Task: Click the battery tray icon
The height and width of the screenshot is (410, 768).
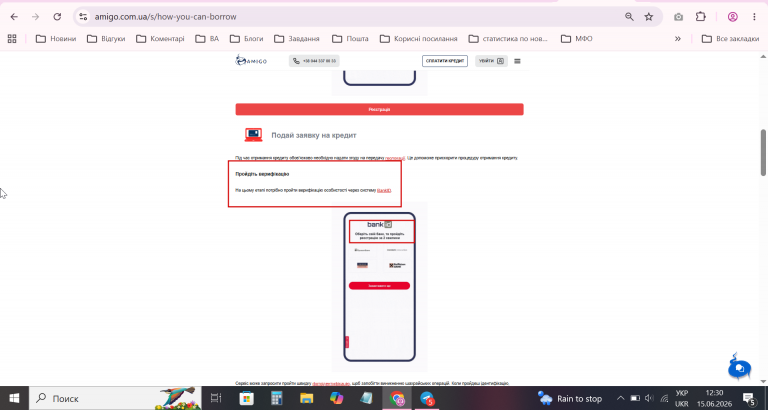Action: 635,398
